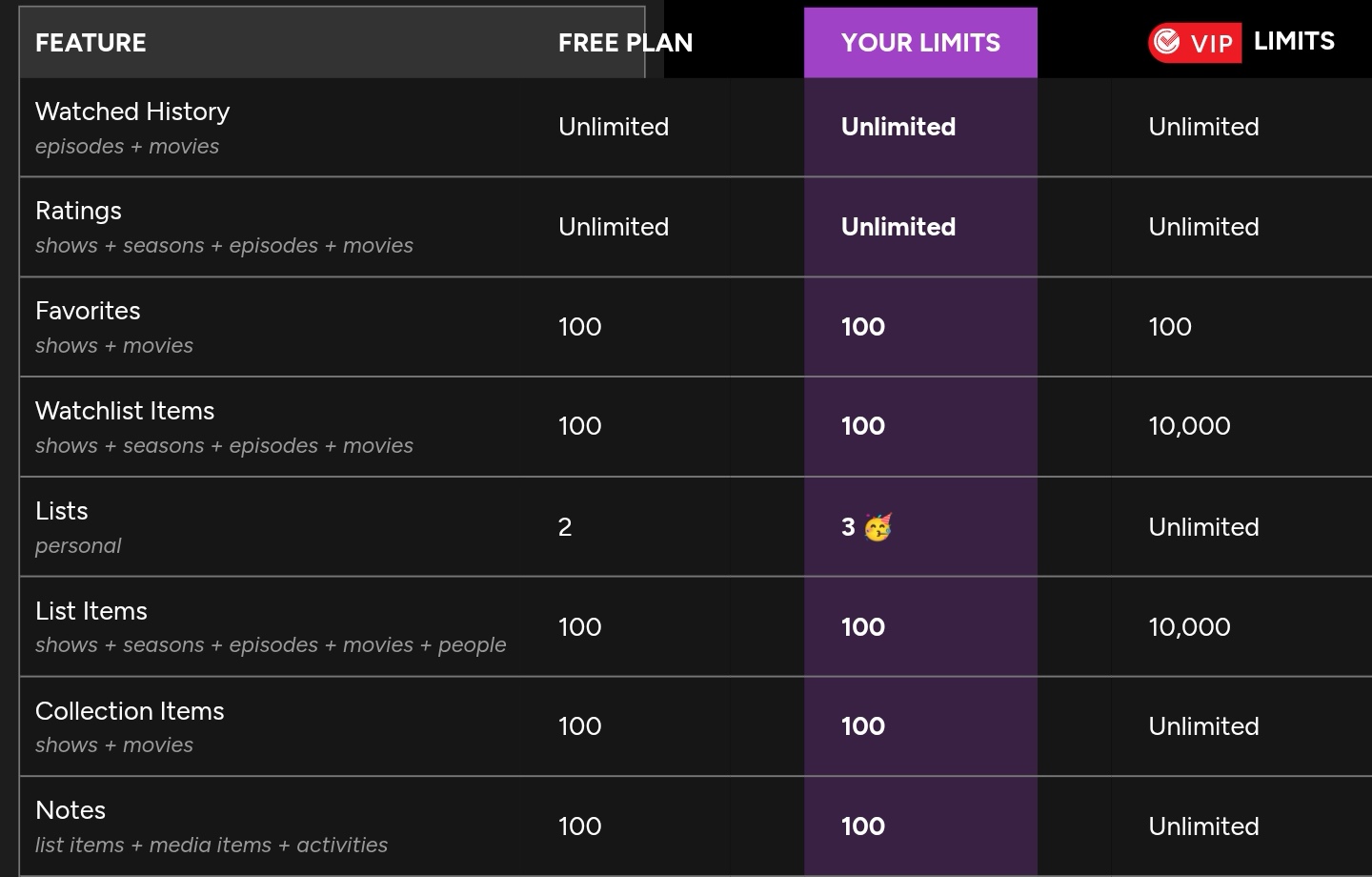Click the Watchlist Items feature label
This screenshot has height=877, width=1372.
click(125, 411)
